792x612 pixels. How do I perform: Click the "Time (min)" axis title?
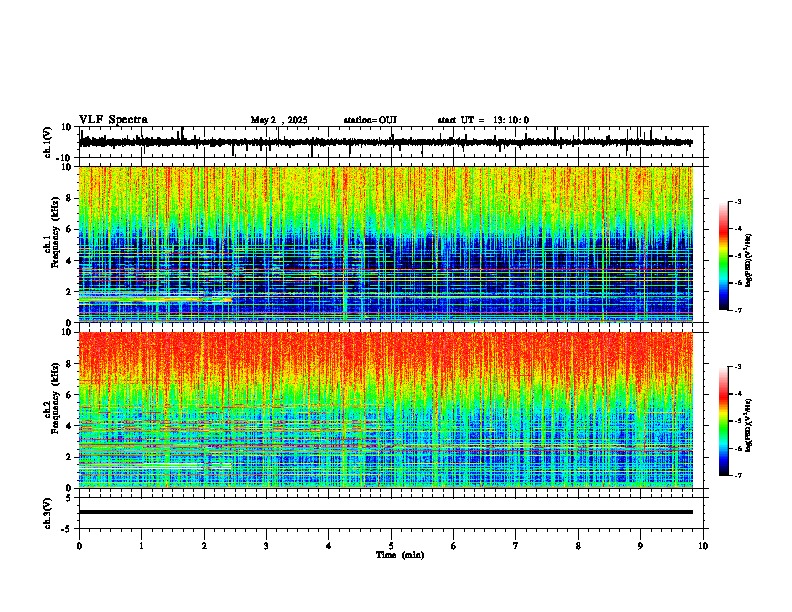(x=400, y=555)
